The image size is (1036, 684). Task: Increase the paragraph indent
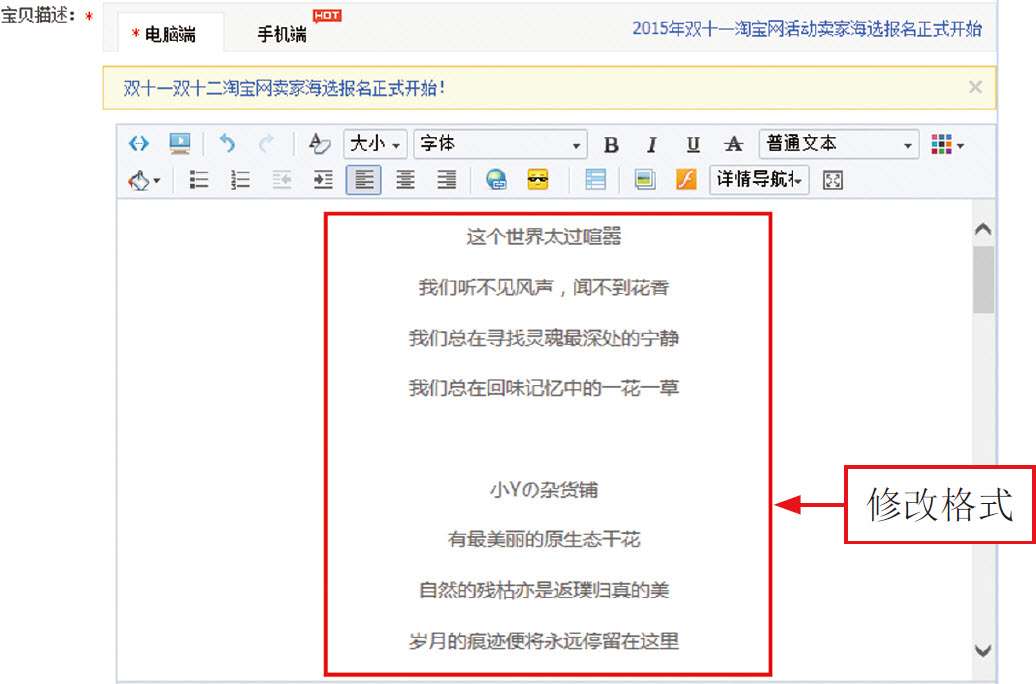click(x=322, y=180)
